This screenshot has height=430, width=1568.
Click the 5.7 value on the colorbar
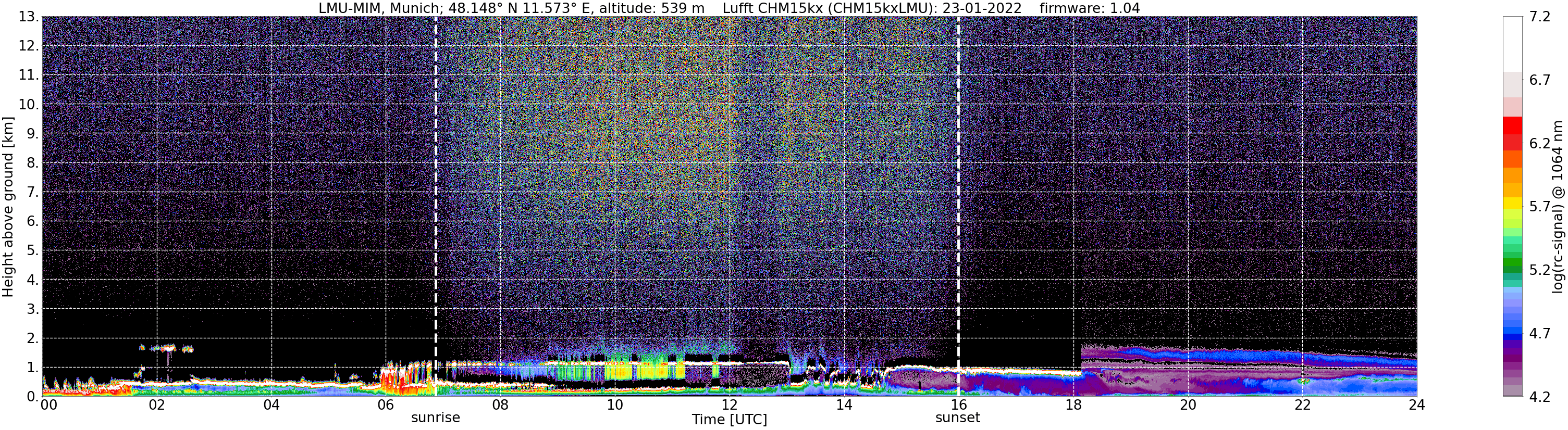click(1540, 206)
